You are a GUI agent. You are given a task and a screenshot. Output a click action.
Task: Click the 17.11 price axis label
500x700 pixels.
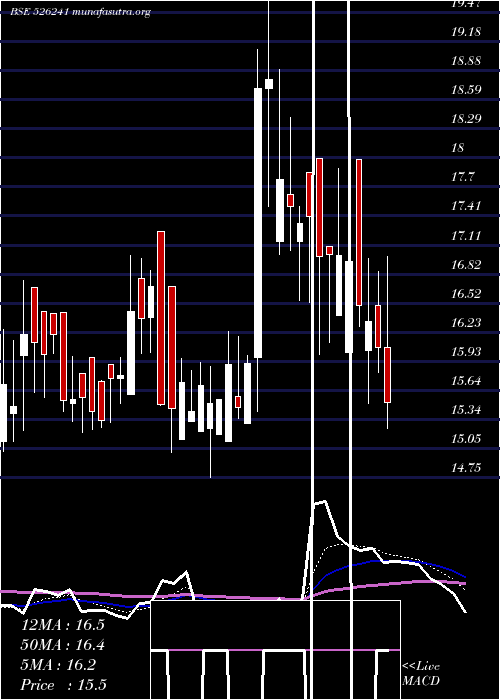tap(466, 236)
